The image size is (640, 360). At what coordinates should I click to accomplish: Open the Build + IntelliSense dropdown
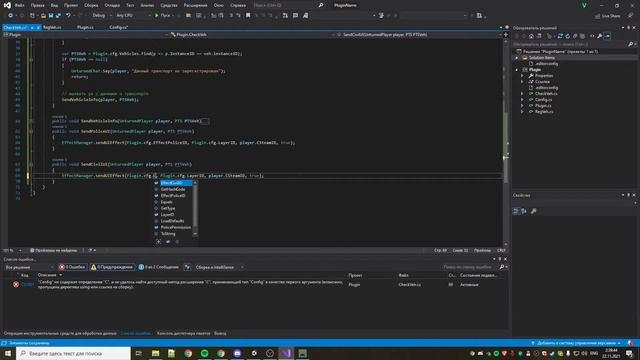click(x=219, y=267)
